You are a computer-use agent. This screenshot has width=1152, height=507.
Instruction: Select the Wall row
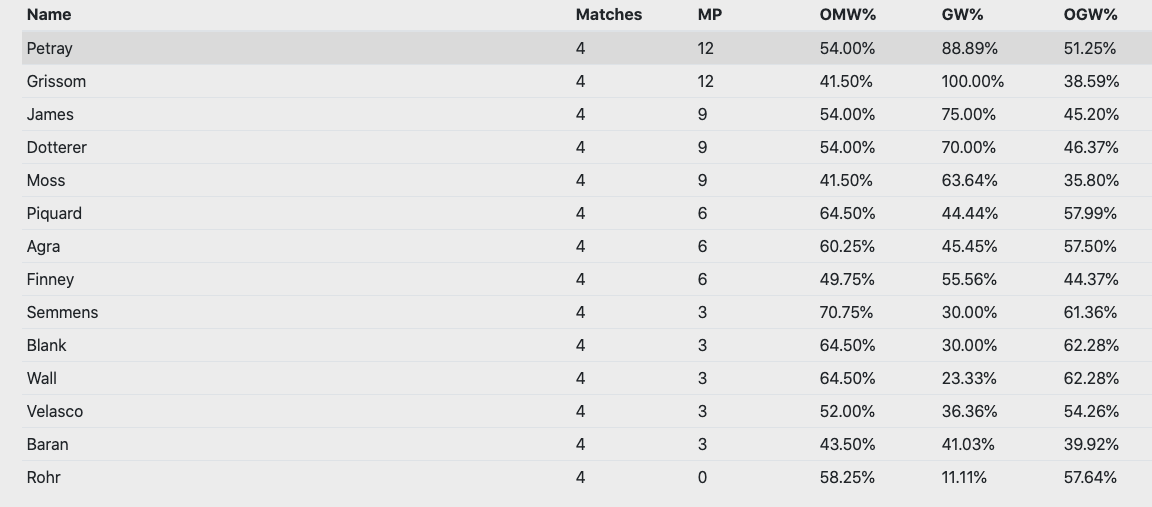(x=587, y=378)
